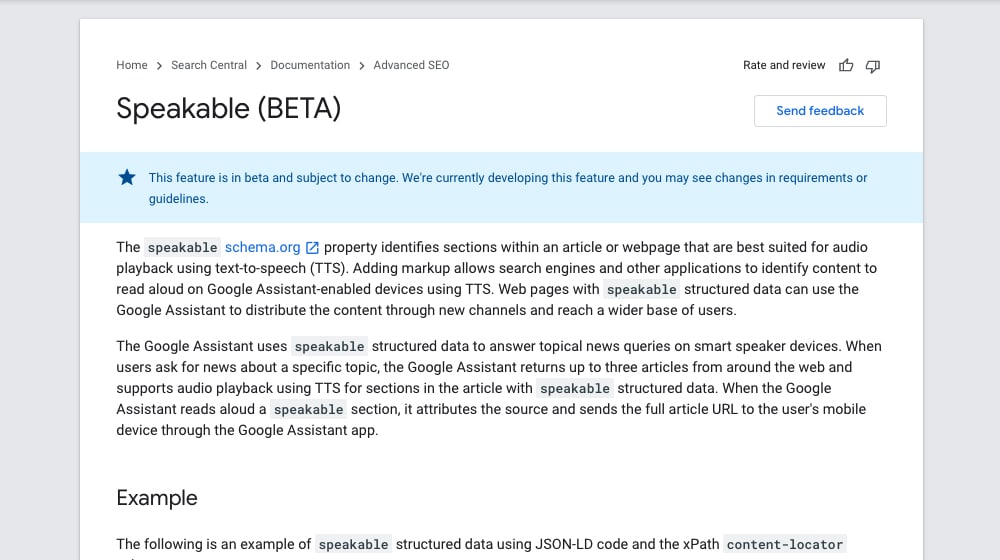Click the 'speakable' code term after 'The'
1000x560 pixels.
(182, 247)
